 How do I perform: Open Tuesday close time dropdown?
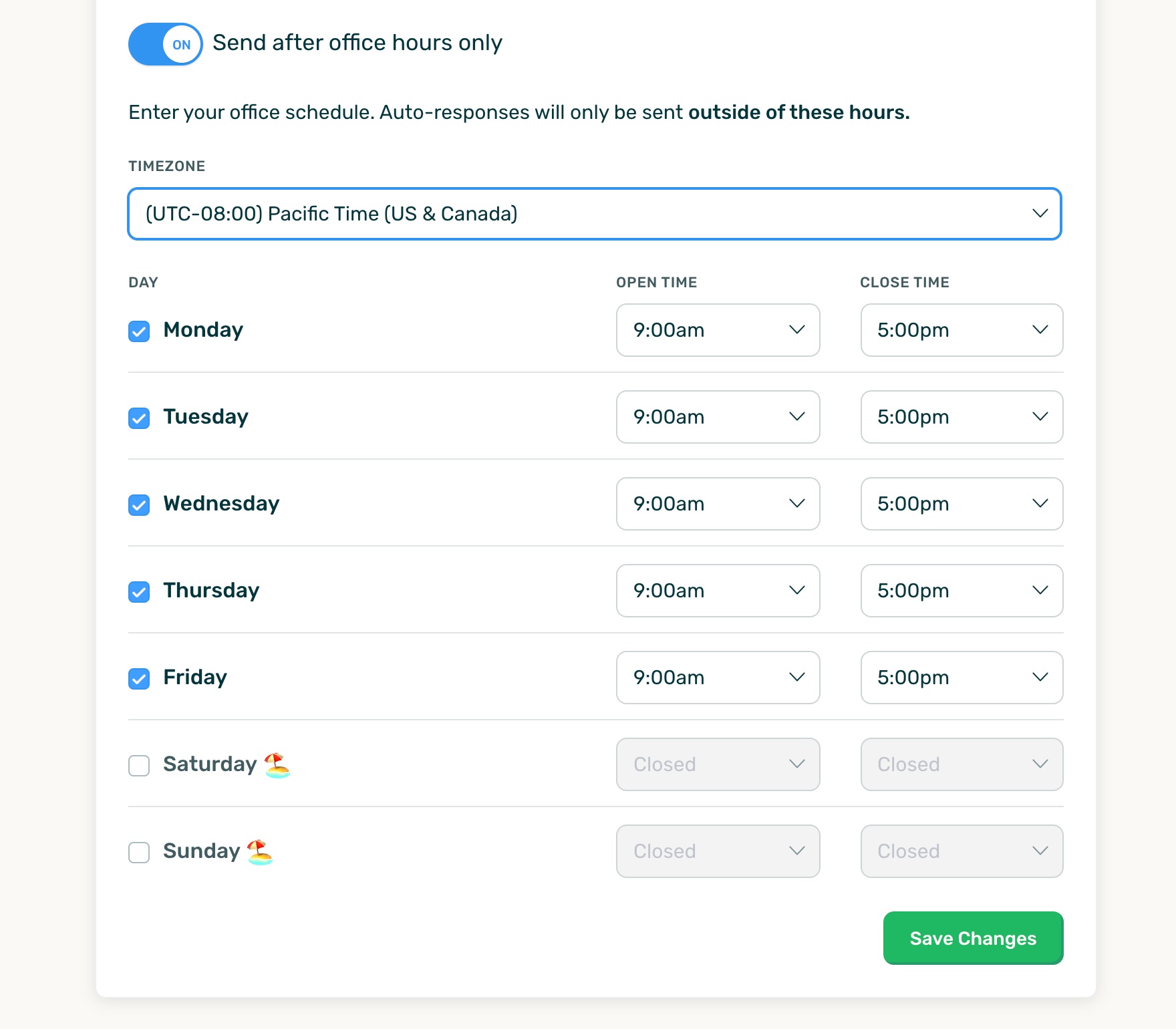962,417
